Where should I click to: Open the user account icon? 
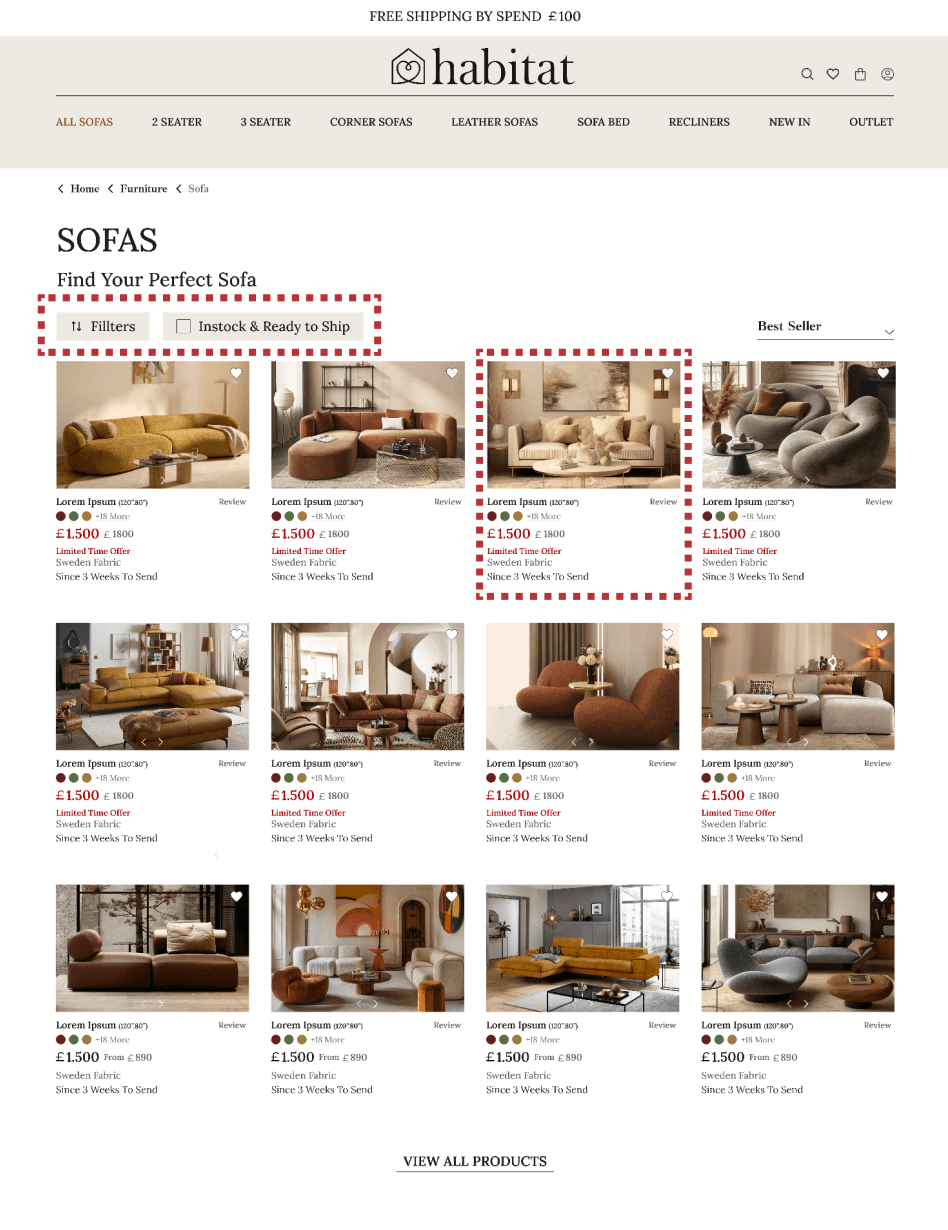887,74
